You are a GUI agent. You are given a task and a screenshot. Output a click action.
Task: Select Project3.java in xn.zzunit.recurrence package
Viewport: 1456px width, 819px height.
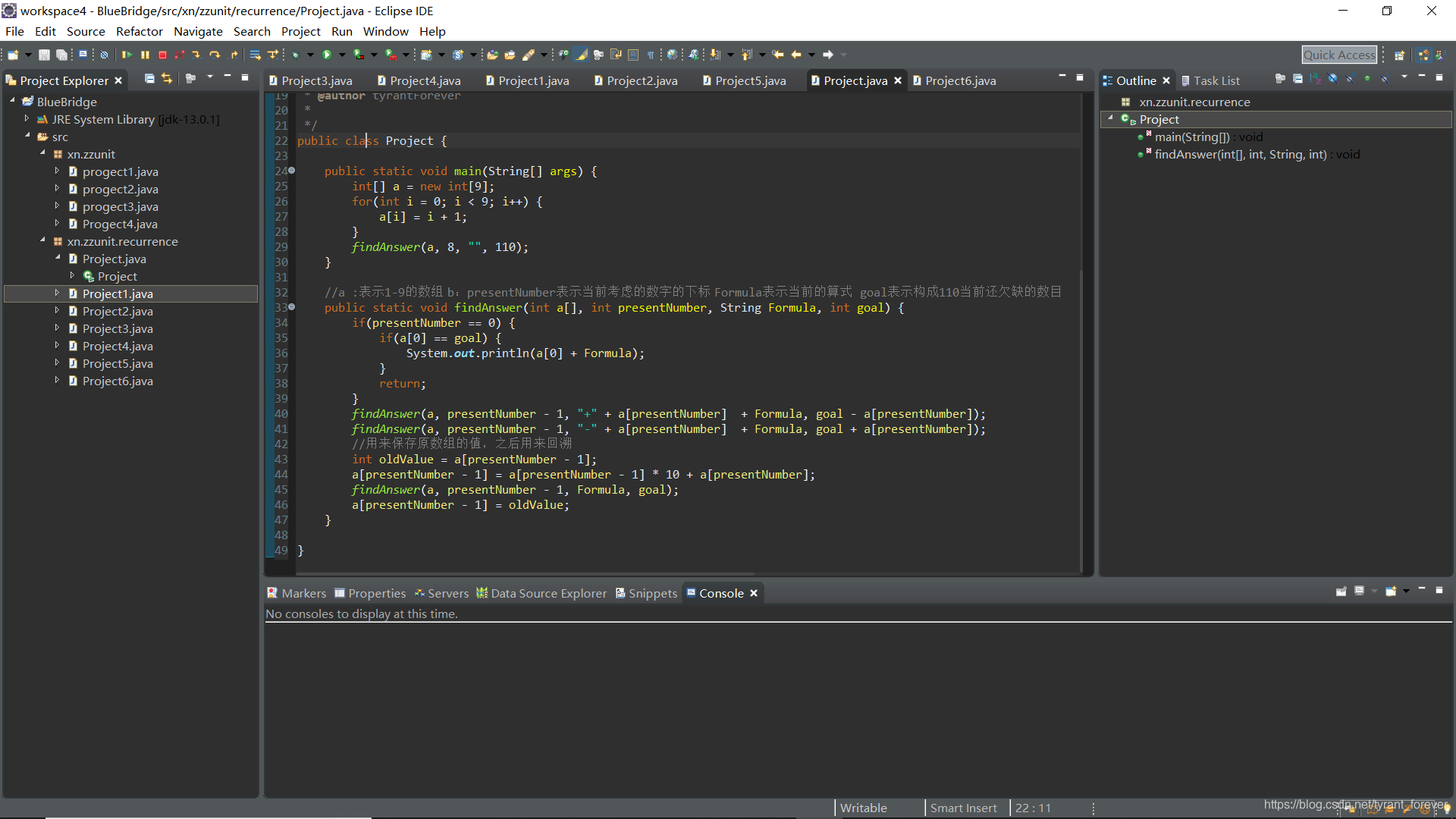118,328
